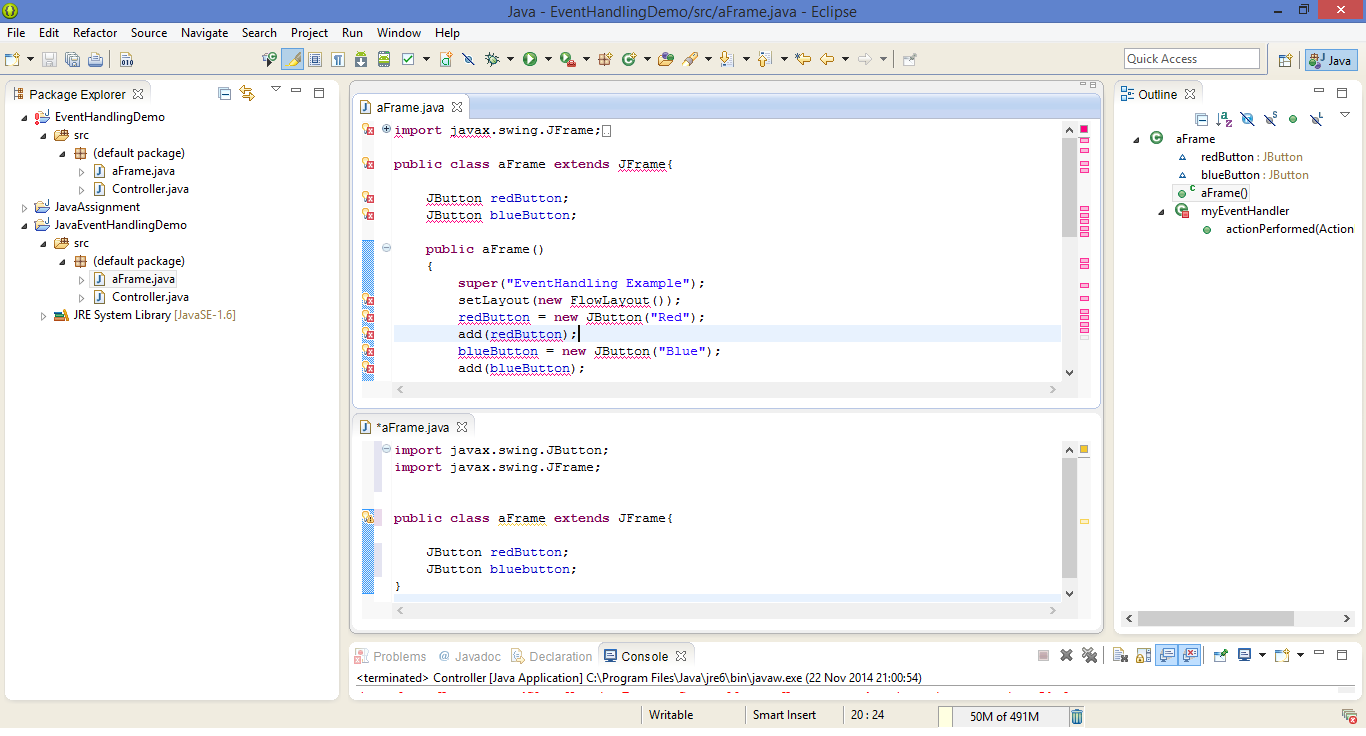Viewport: 1366px width, 736px height.
Task: Click the Pin Console icon
Action: click(1220, 656)
